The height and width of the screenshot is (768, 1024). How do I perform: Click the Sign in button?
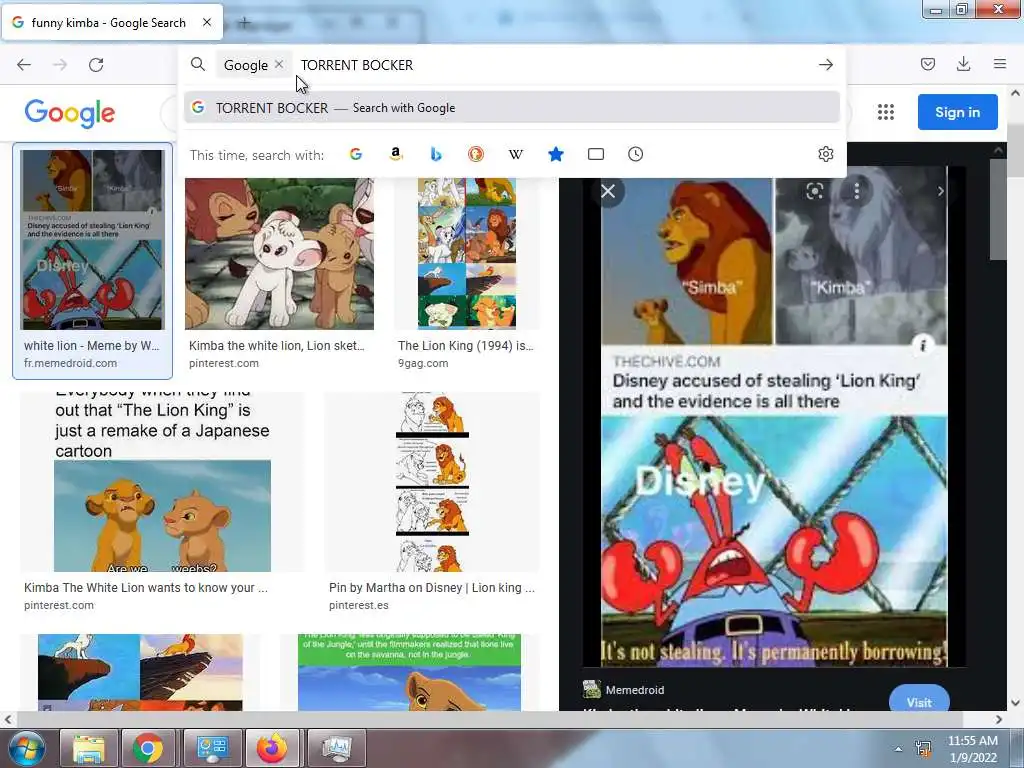pos(957,112)
